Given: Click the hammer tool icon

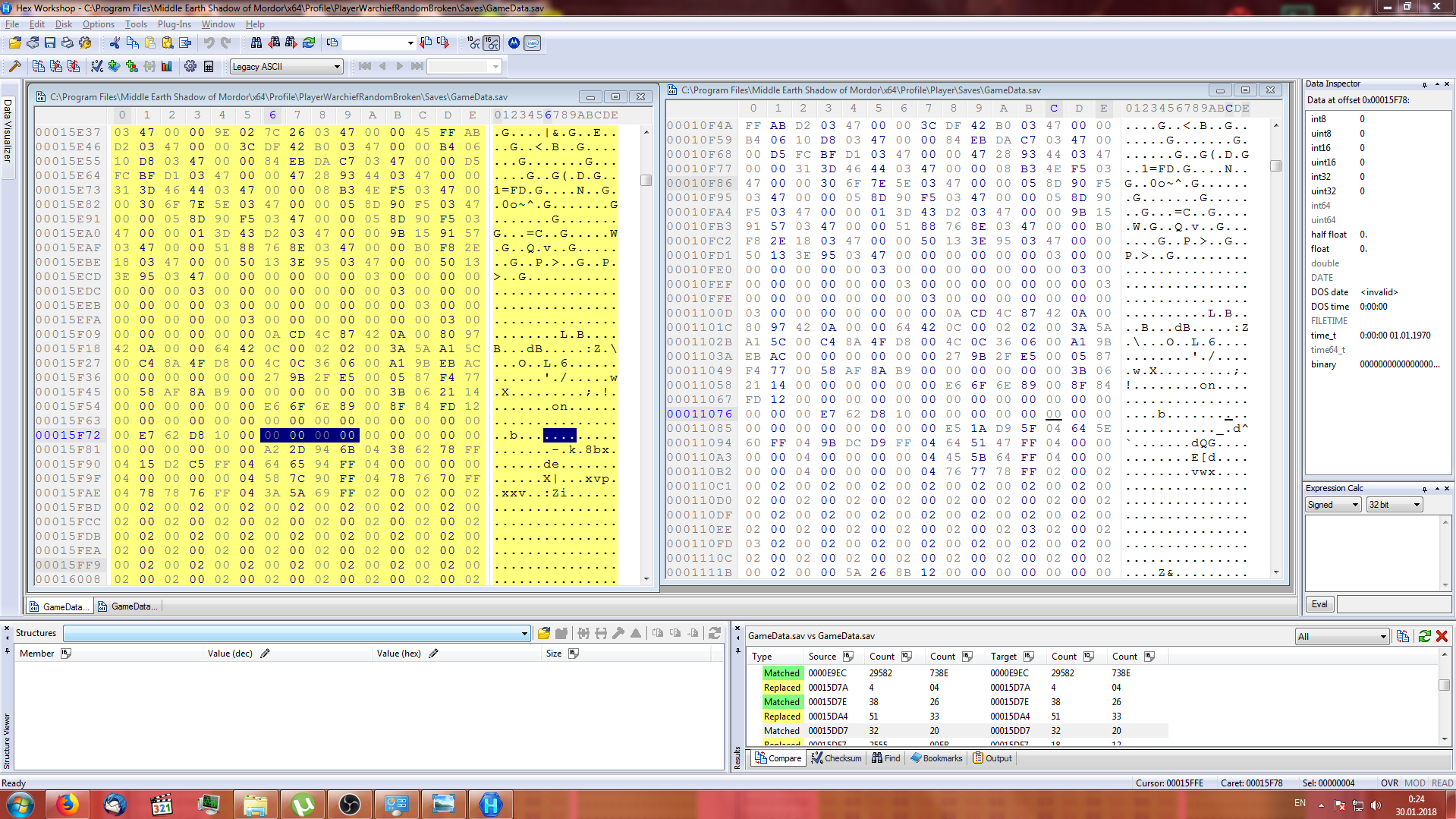Looking at the screenshot, I should pyautogui.click(x=14, y=67).
